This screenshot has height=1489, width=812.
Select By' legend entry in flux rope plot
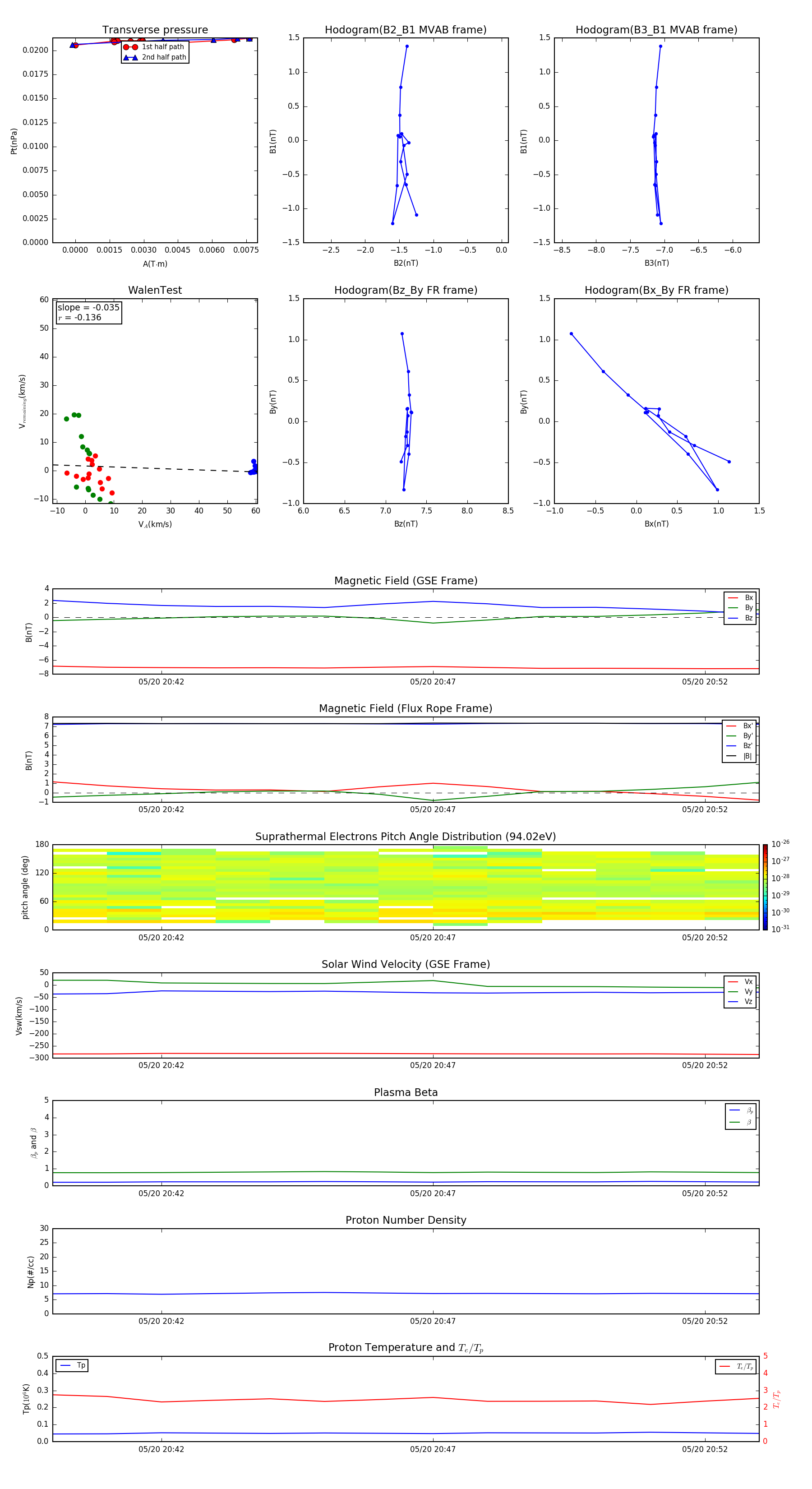pos(739,736)
